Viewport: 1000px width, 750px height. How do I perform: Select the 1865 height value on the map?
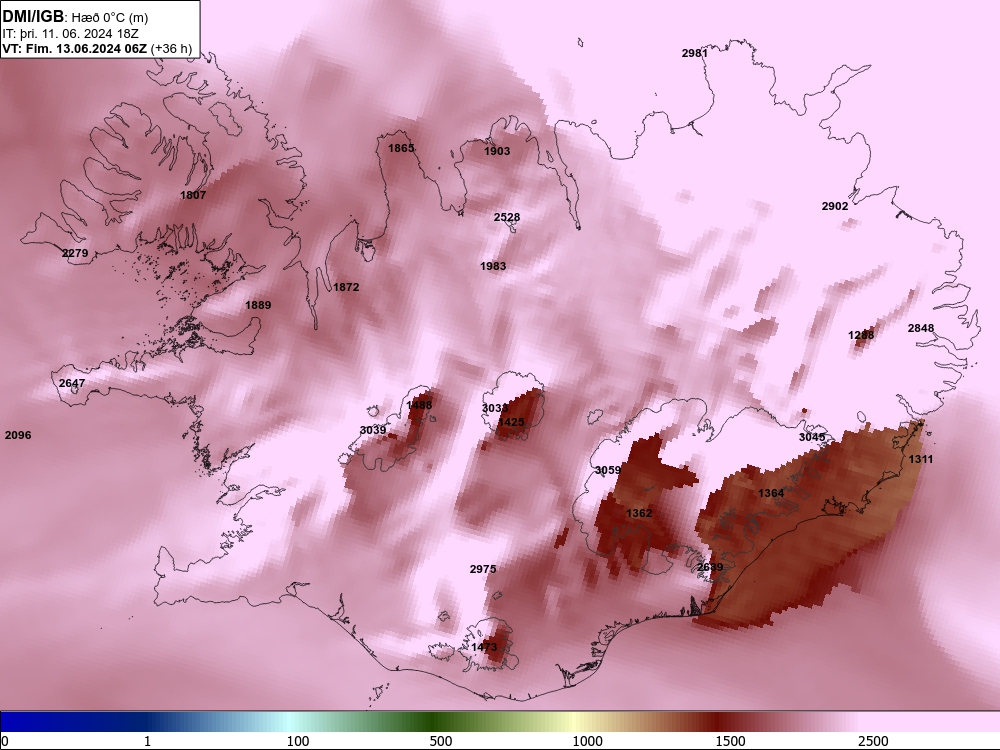pyautogui.click(x=401, y=148)
